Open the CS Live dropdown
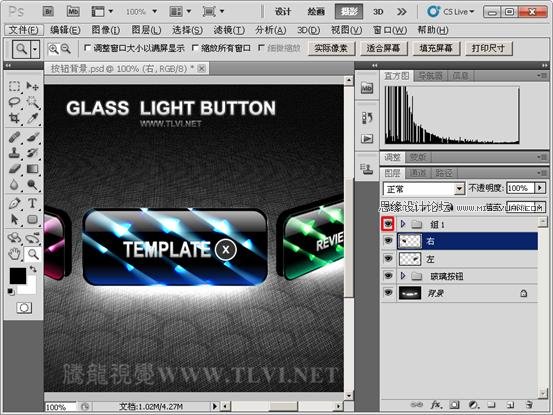The image size is (553, 415). coord(451,12)
